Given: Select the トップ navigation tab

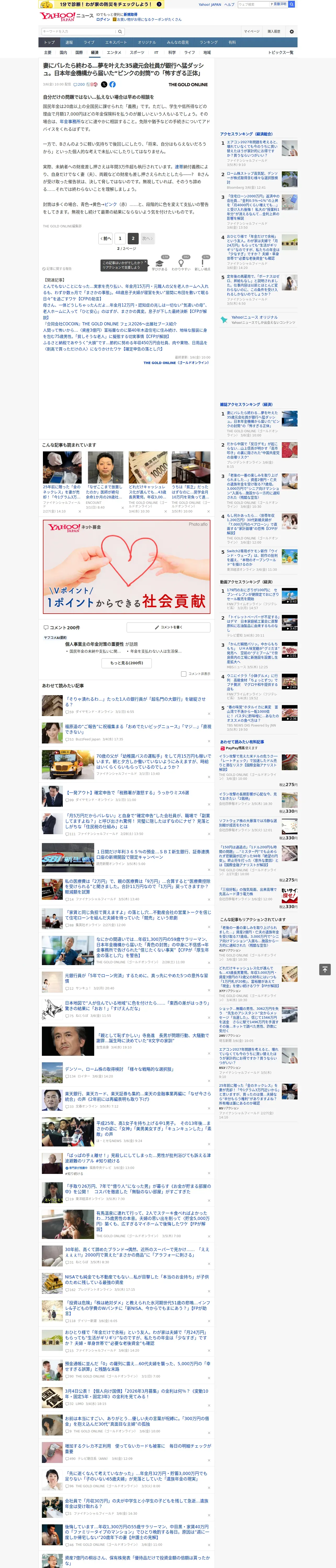Looking at the screenshot, I should (x=49, y=42).
